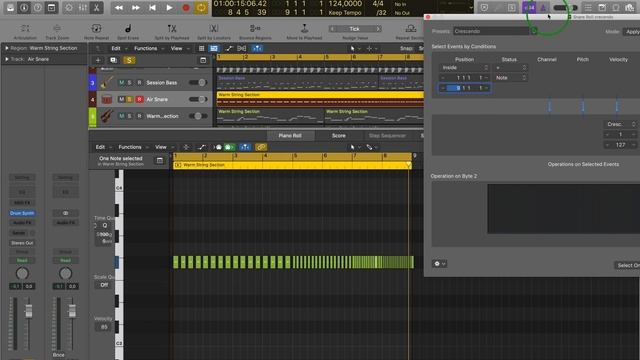Toggle green MIDI Out button in Piano Roll
This screenshot has height=360, width=640.
point(229,147)
